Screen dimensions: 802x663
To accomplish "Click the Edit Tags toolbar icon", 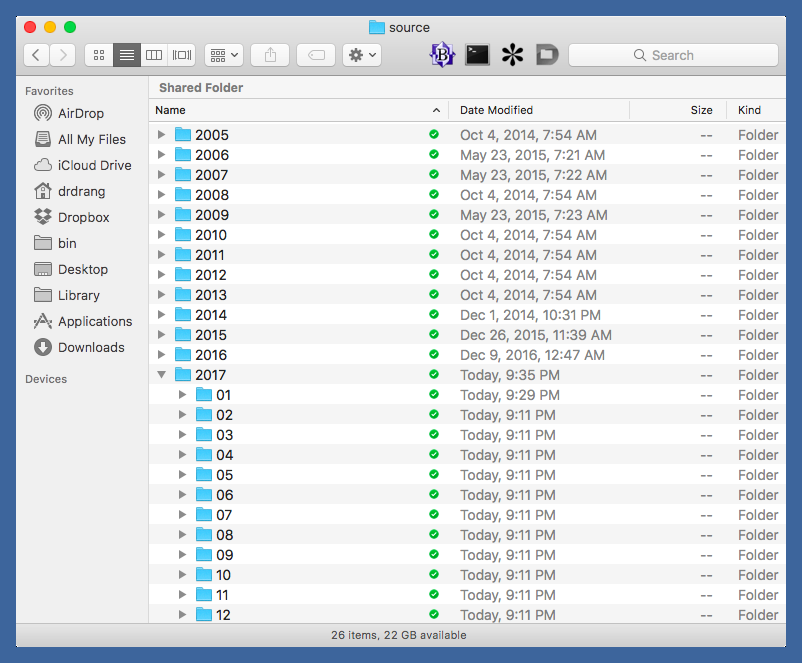I will tap(316, 55).
